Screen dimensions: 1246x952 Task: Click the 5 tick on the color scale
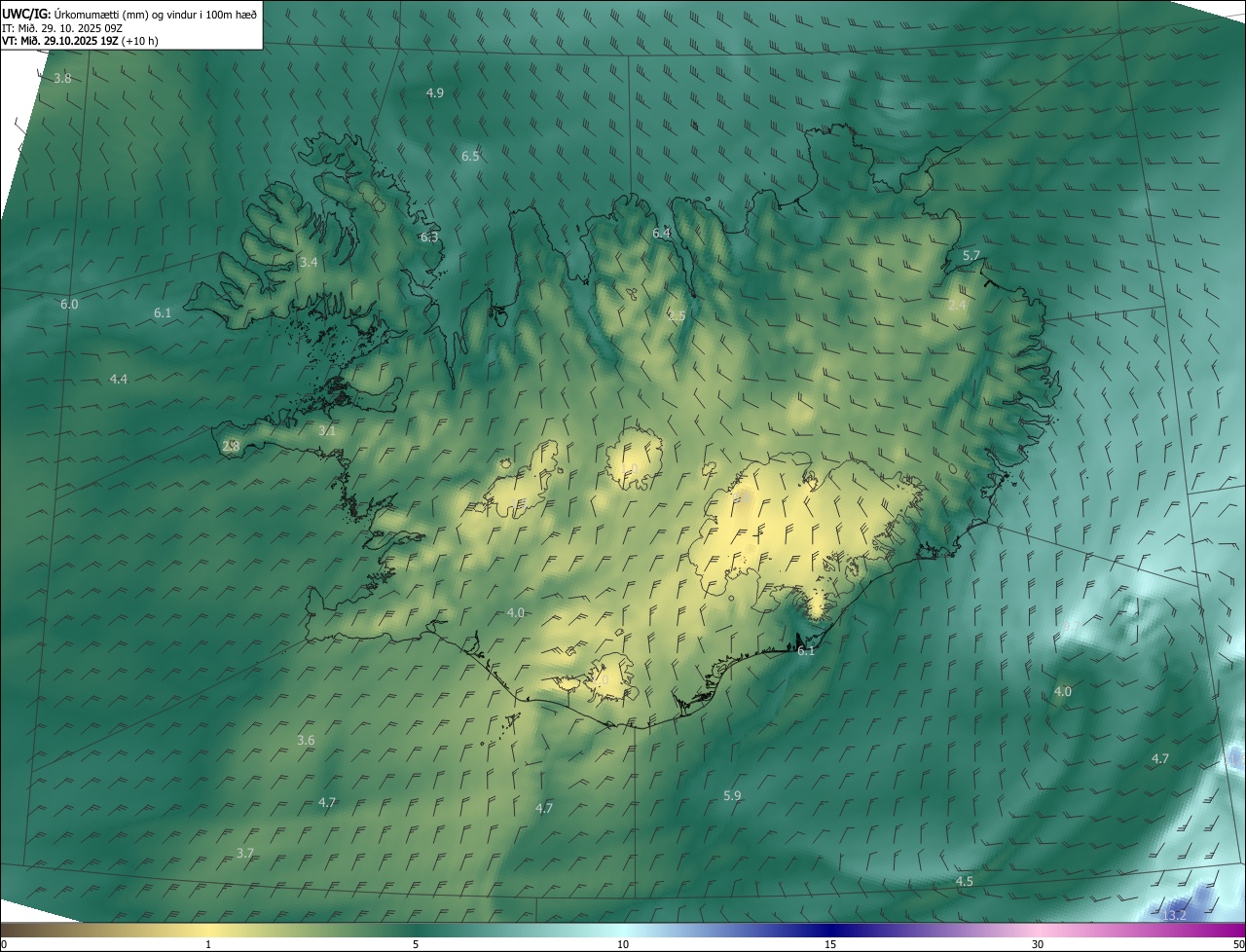pos(416,944)
